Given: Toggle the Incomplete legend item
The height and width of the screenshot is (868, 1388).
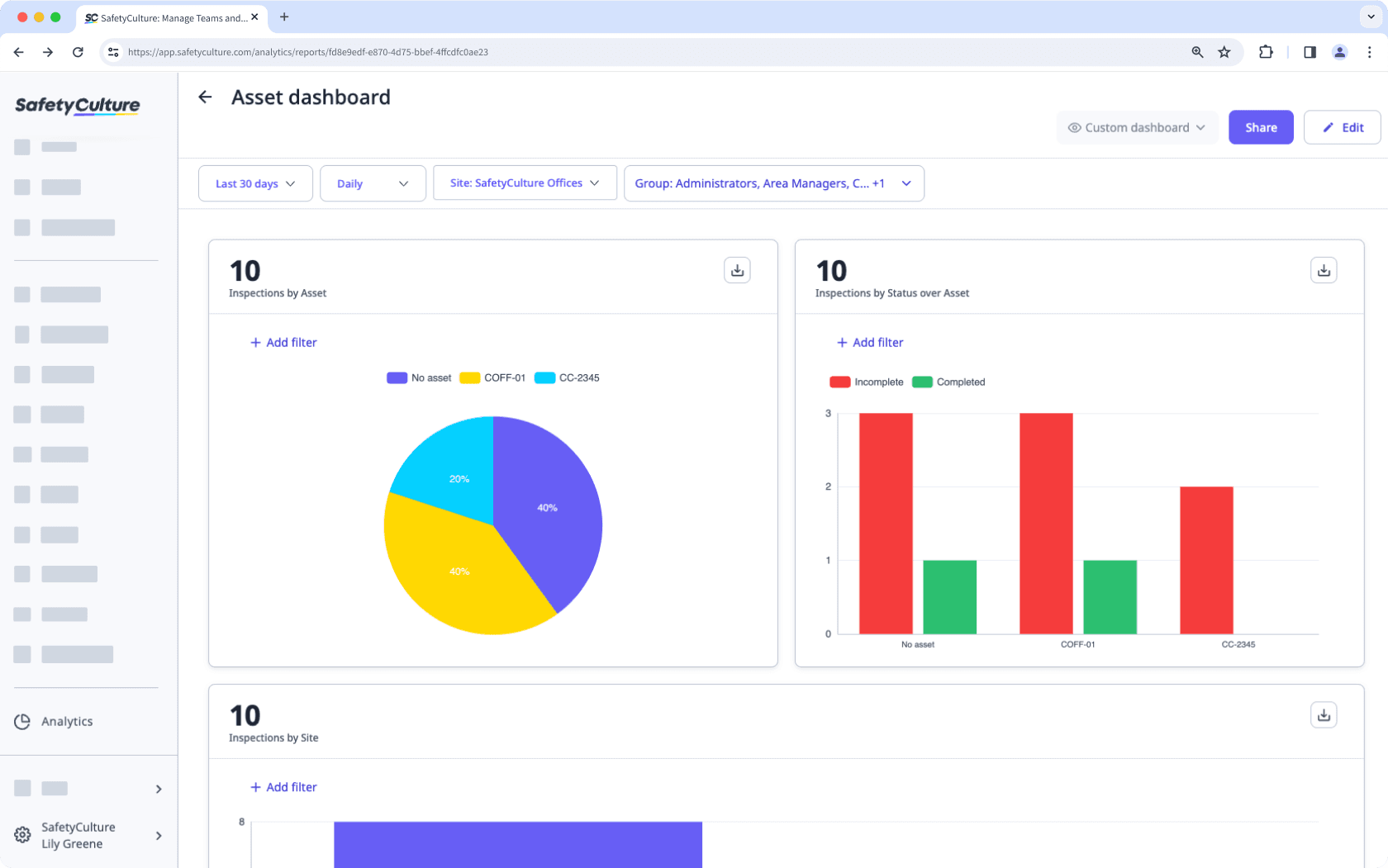Looking at the screenshot, I should coord(867,382).
